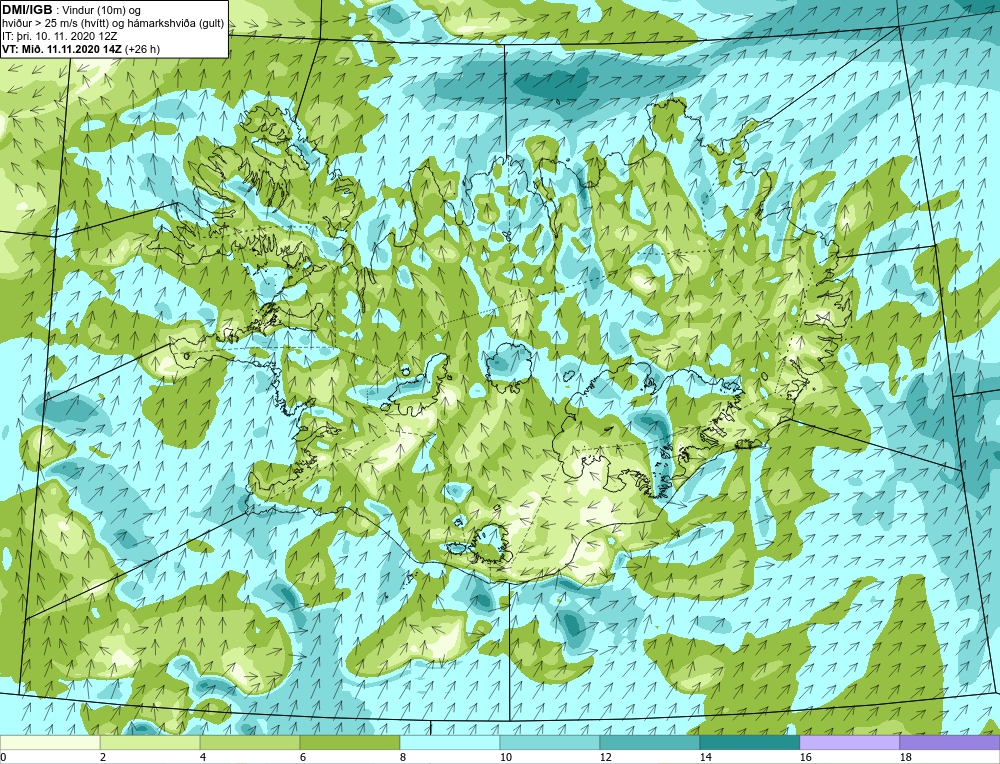
Task: Click the legend tick label '2'
Action: (103, 758)
